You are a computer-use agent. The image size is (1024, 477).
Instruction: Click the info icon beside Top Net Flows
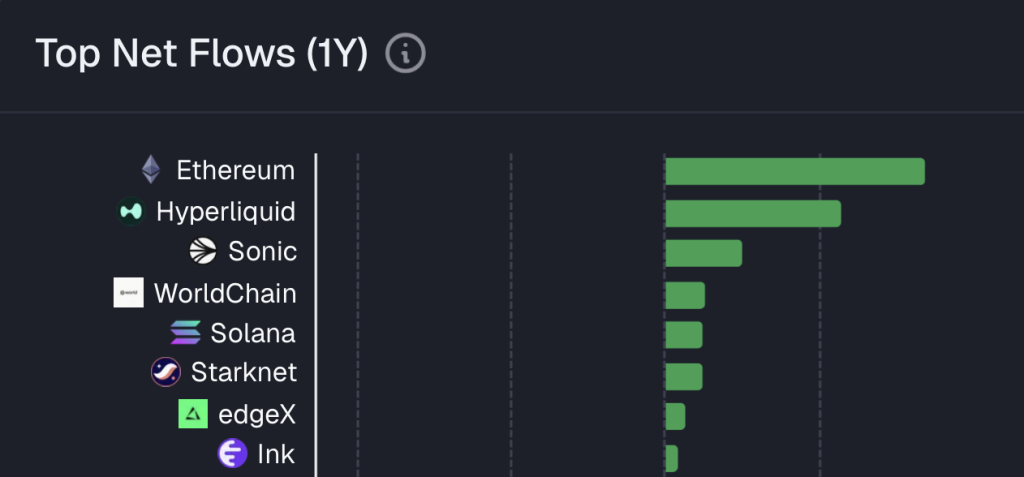pyautogui.click(x=406, y=54)
